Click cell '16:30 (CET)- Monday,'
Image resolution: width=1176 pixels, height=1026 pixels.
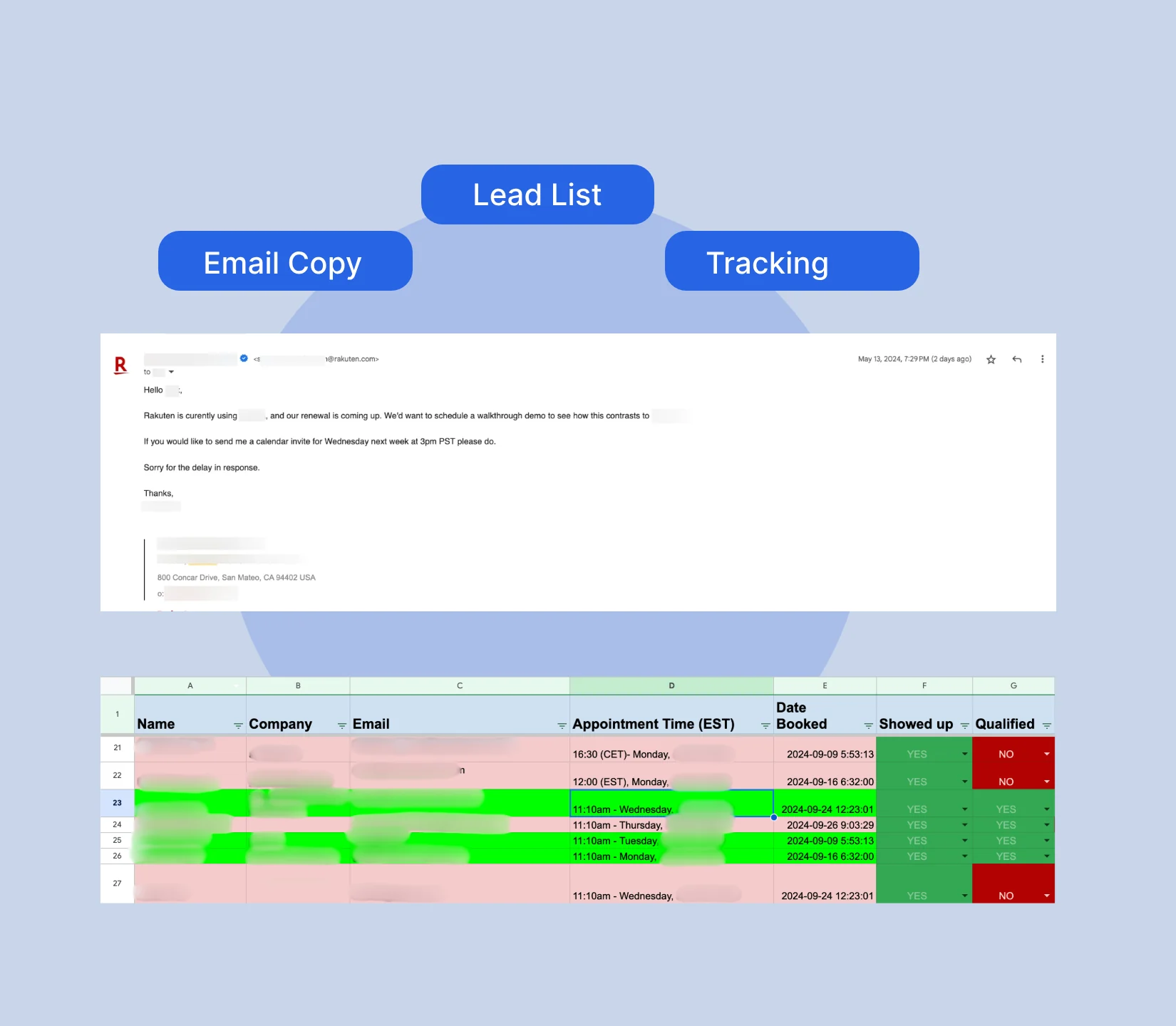(x=671, y=749)
